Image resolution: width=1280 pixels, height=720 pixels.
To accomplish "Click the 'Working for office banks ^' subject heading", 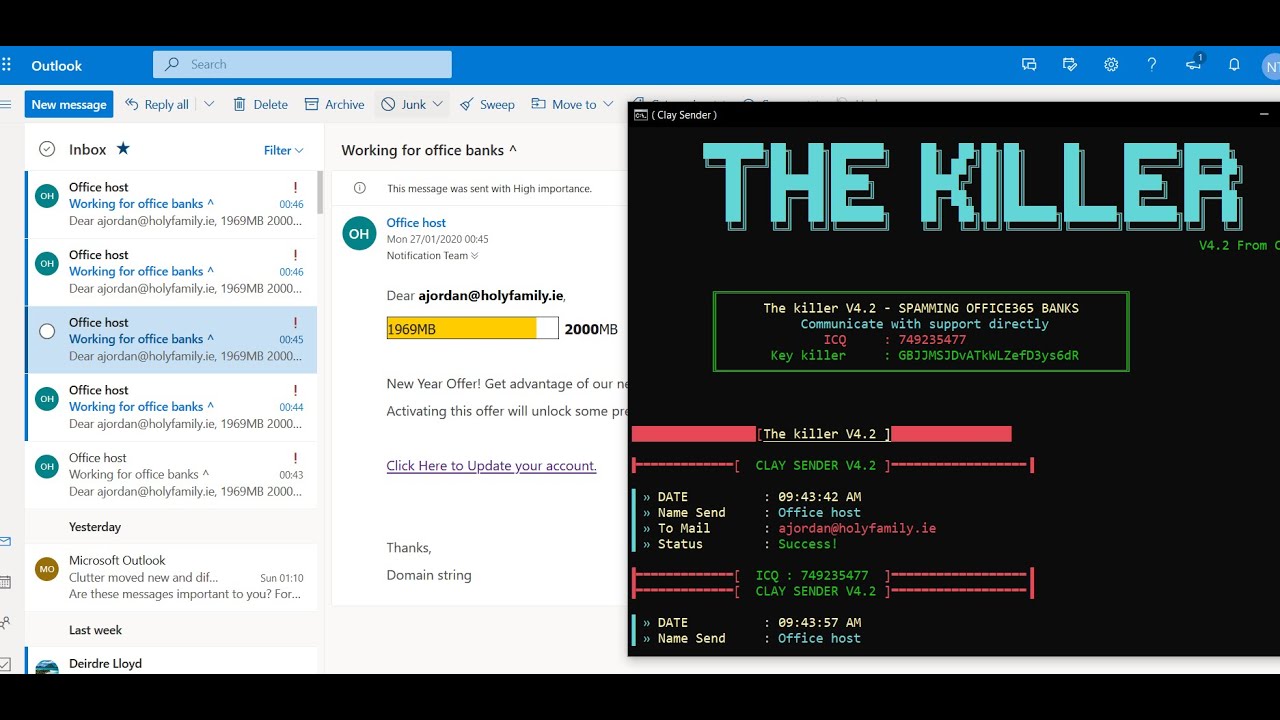I will 429,150.
